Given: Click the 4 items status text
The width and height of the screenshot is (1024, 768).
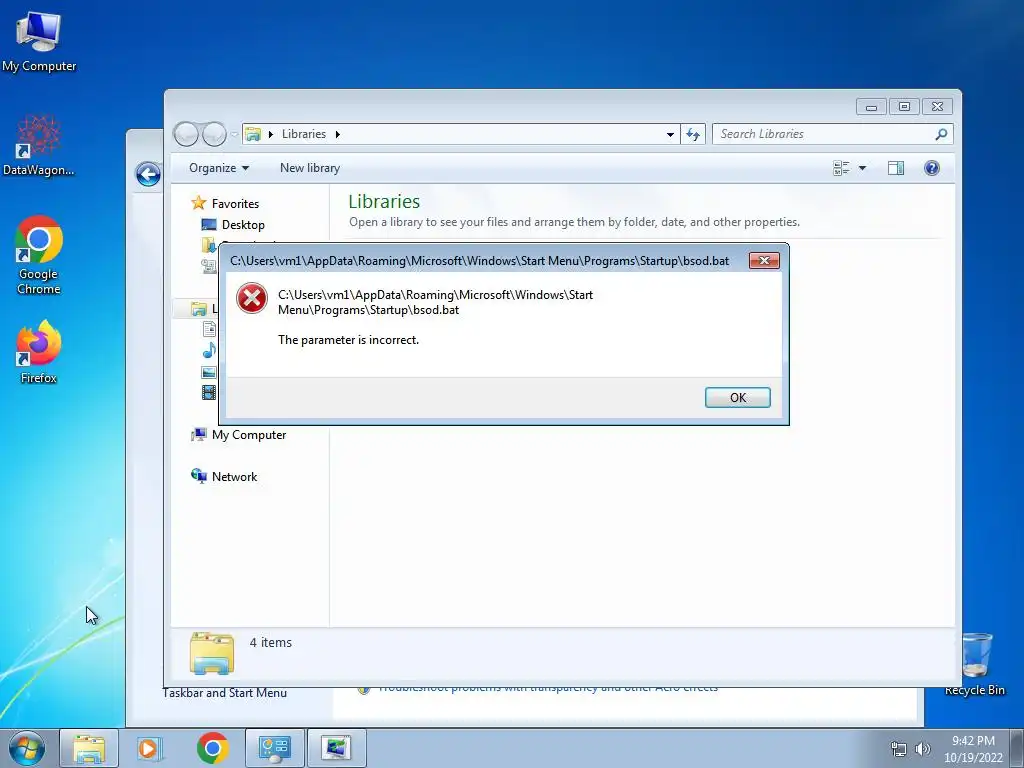Looking at the screenshot, I should (270, 643).
